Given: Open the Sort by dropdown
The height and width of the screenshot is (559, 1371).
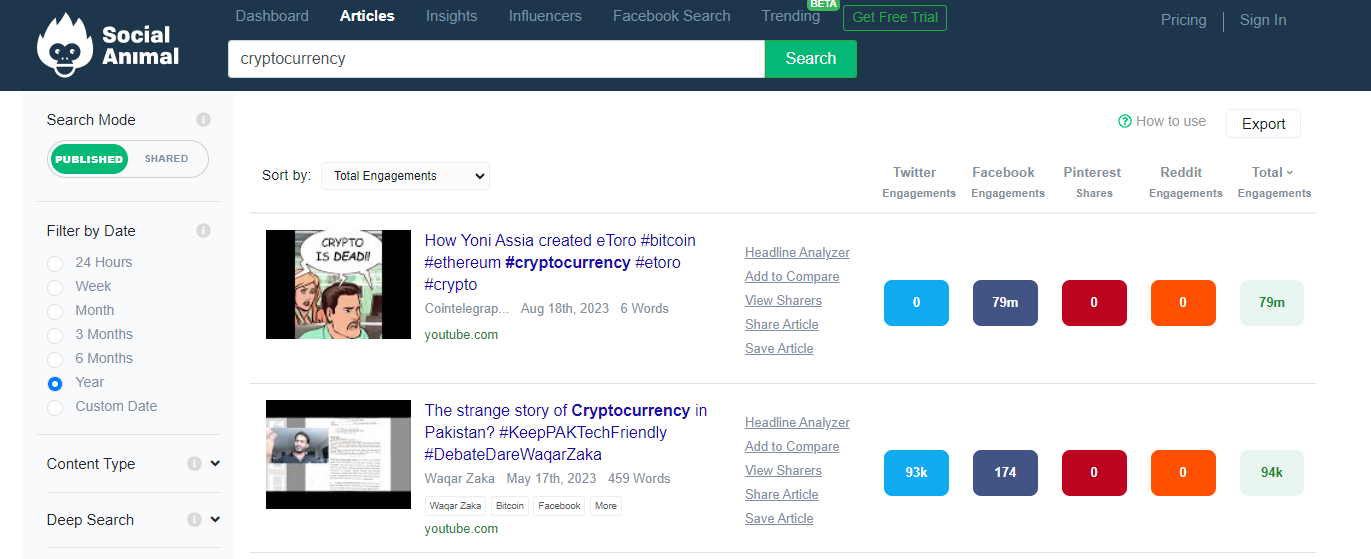Looking at the screenshot, I should tap(405, 176).
